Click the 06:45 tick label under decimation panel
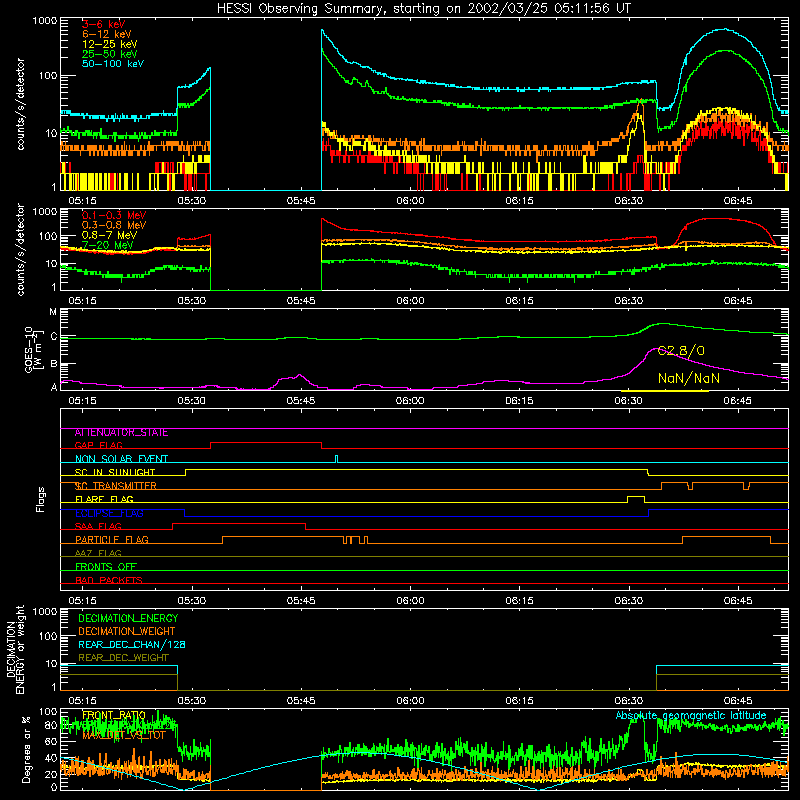The image size is (800, 800). click(x=737, y=701)
